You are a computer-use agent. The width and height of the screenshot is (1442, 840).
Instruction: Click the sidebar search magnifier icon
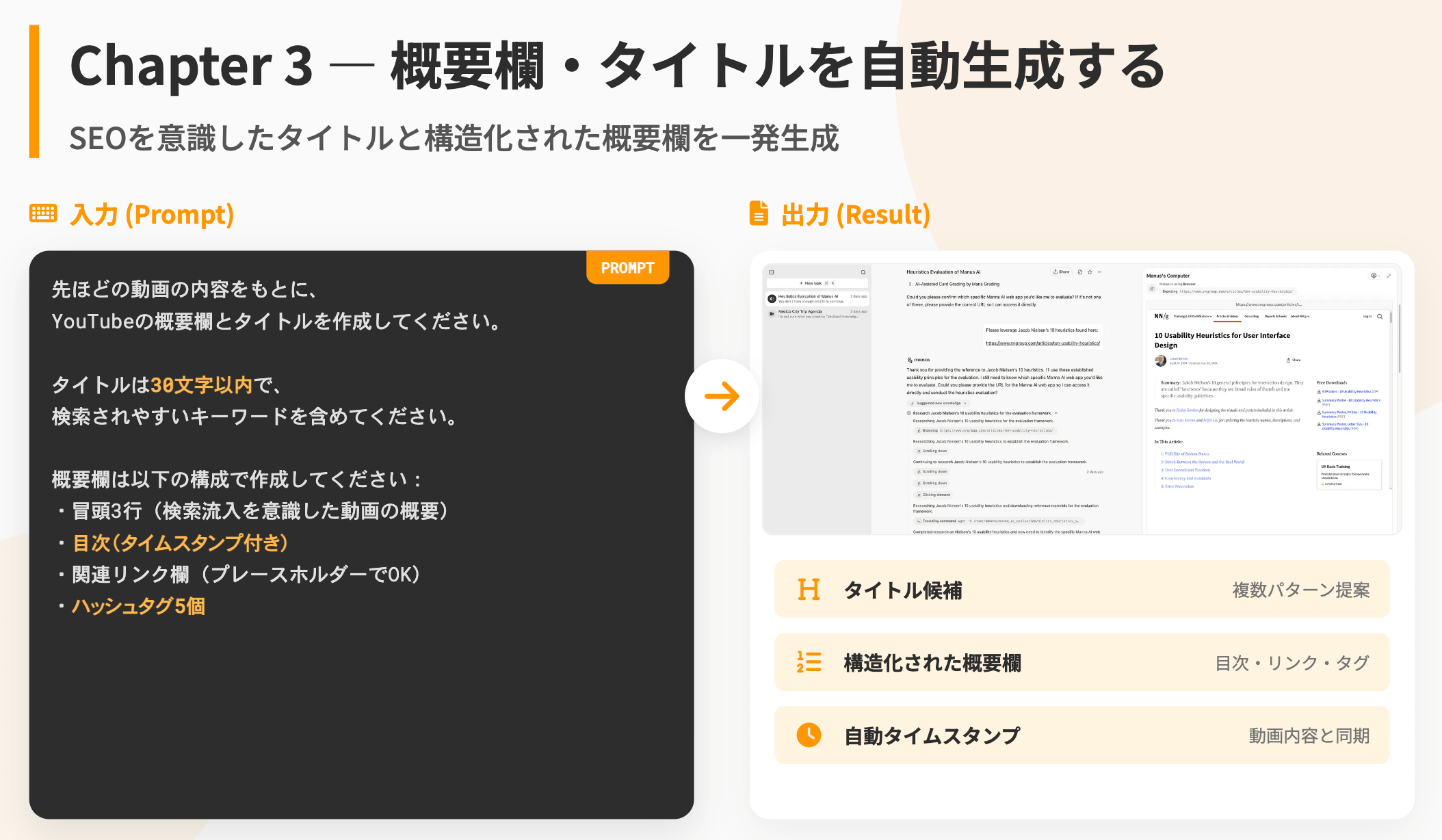[x=863, y=272]
